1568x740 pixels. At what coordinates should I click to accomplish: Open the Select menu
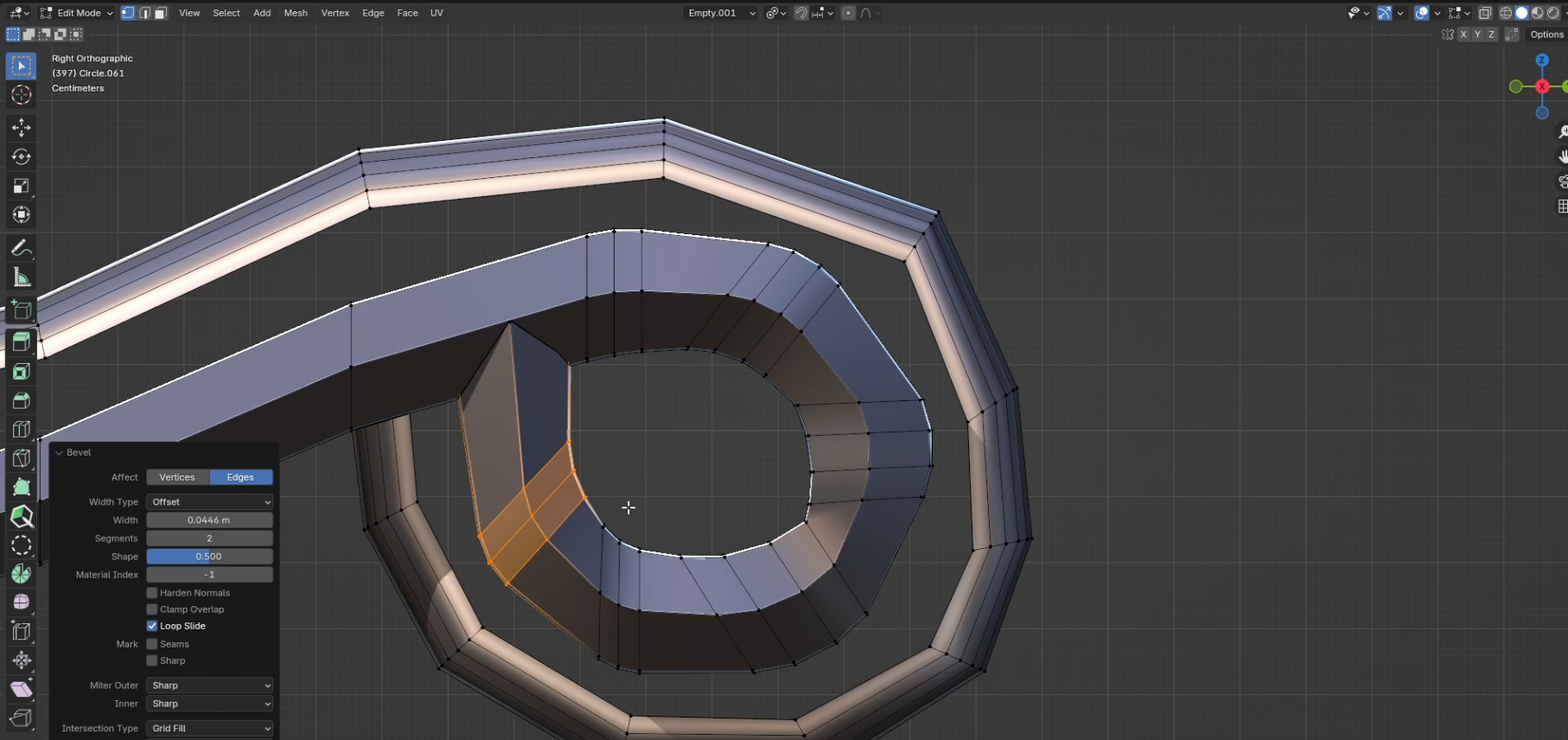[x=226, y=13]
